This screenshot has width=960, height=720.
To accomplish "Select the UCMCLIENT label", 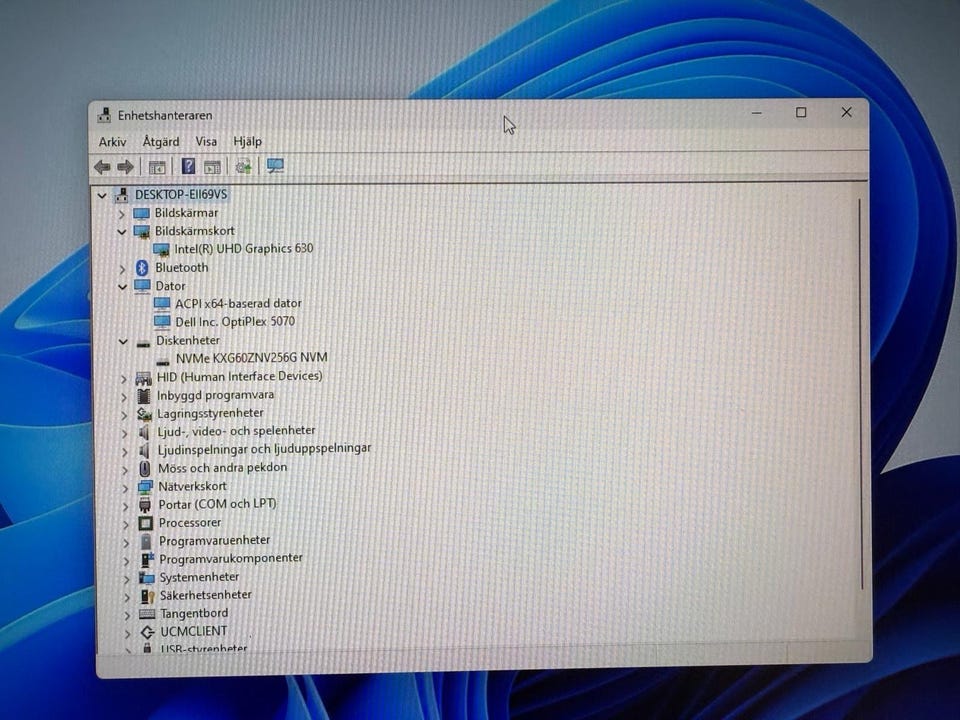I will [x=194, y=631].
